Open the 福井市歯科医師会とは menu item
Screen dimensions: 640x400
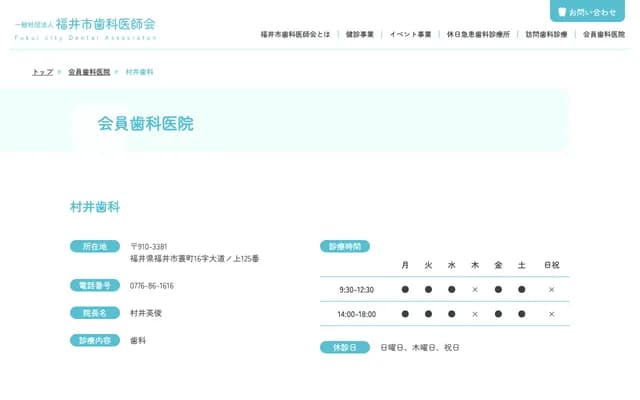point(295,34)
